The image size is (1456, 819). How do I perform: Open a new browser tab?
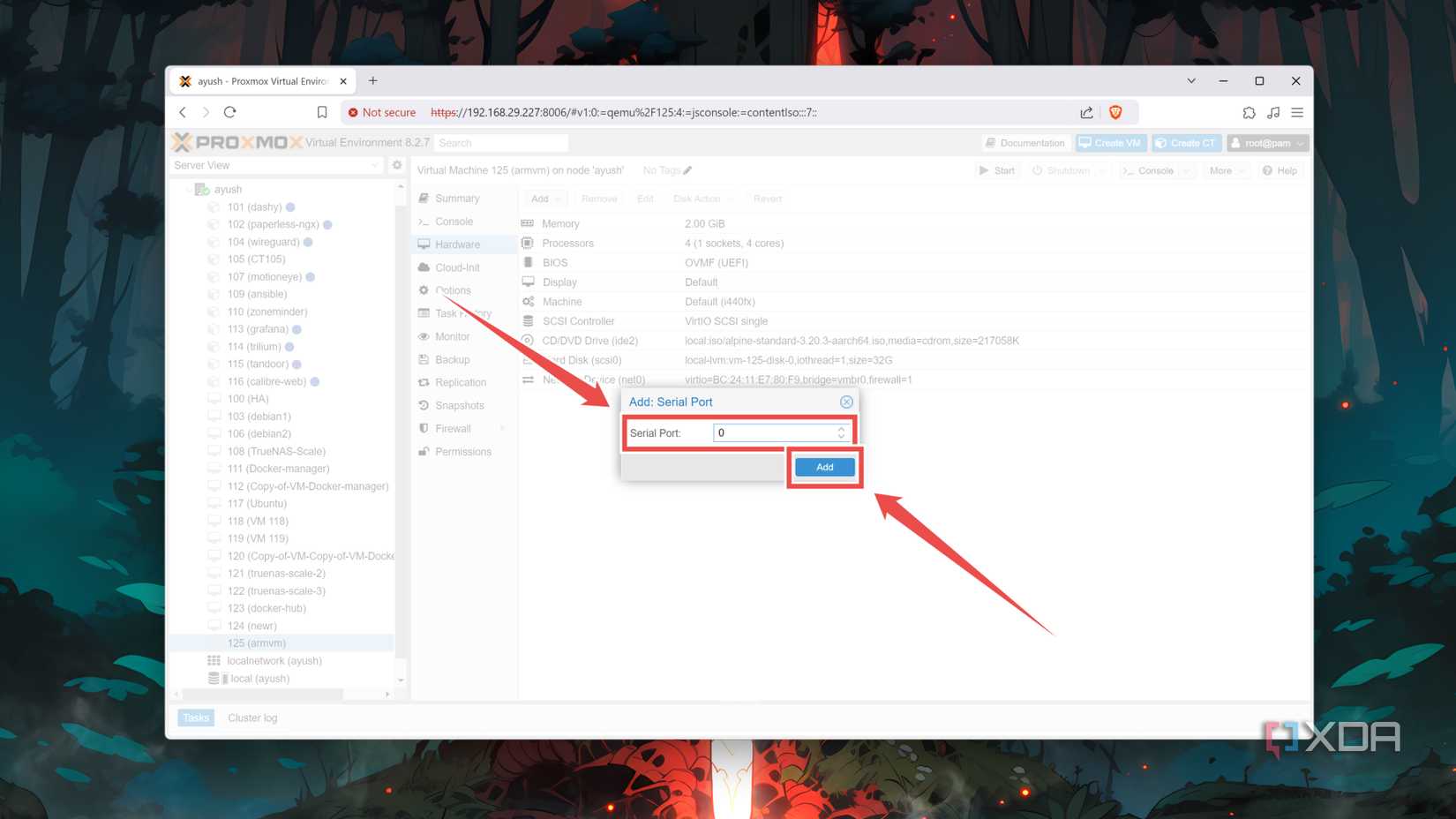tap(373, 80)
